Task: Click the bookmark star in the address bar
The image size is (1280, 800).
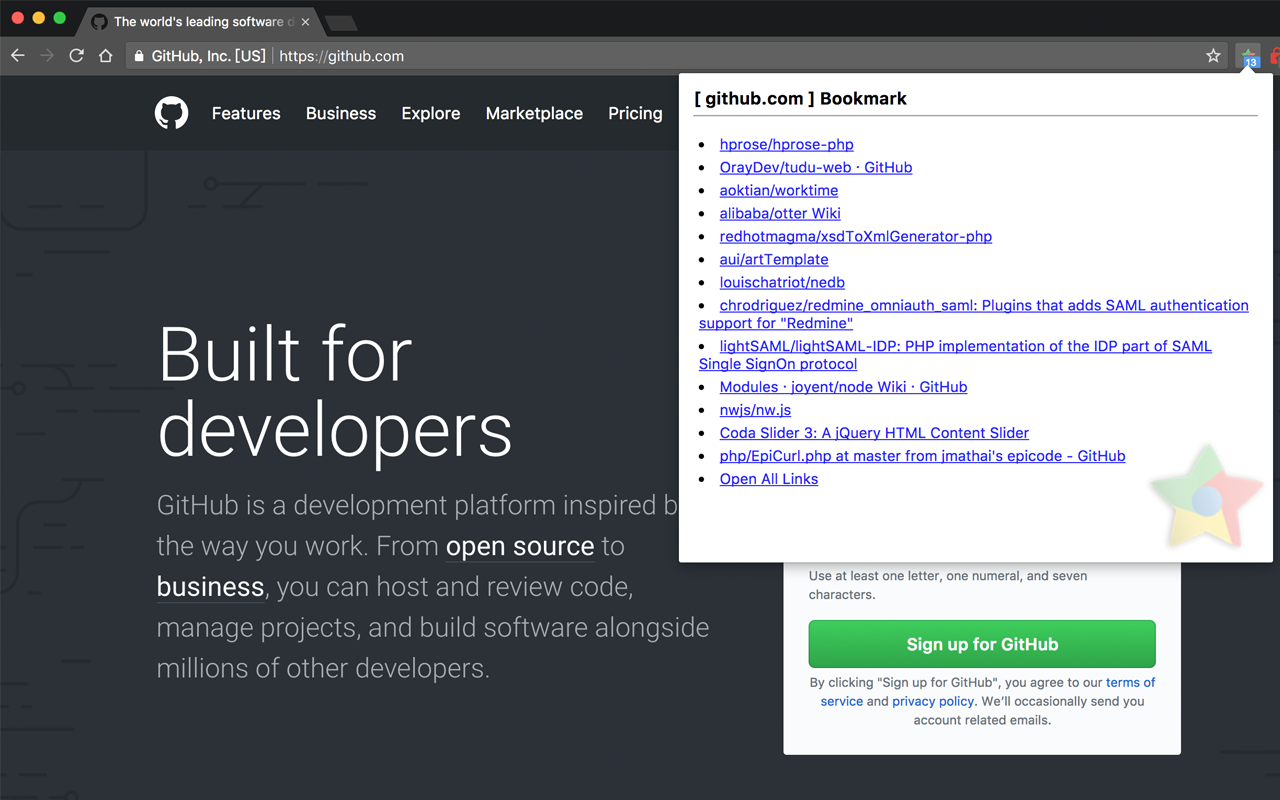Action: click(1212, 56)
